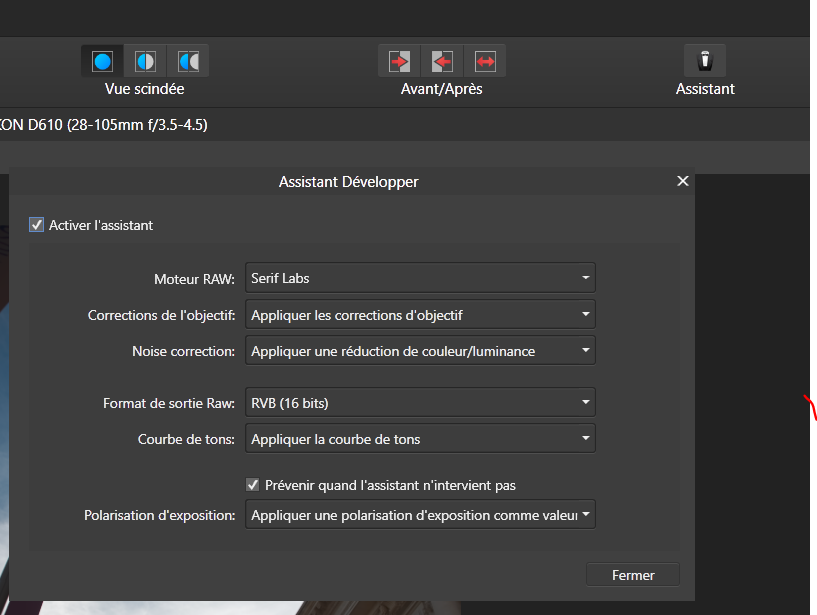Click the double-arrow swap Avant/Après icon
The height and width of the screenshot is (615, 817).
485,62
